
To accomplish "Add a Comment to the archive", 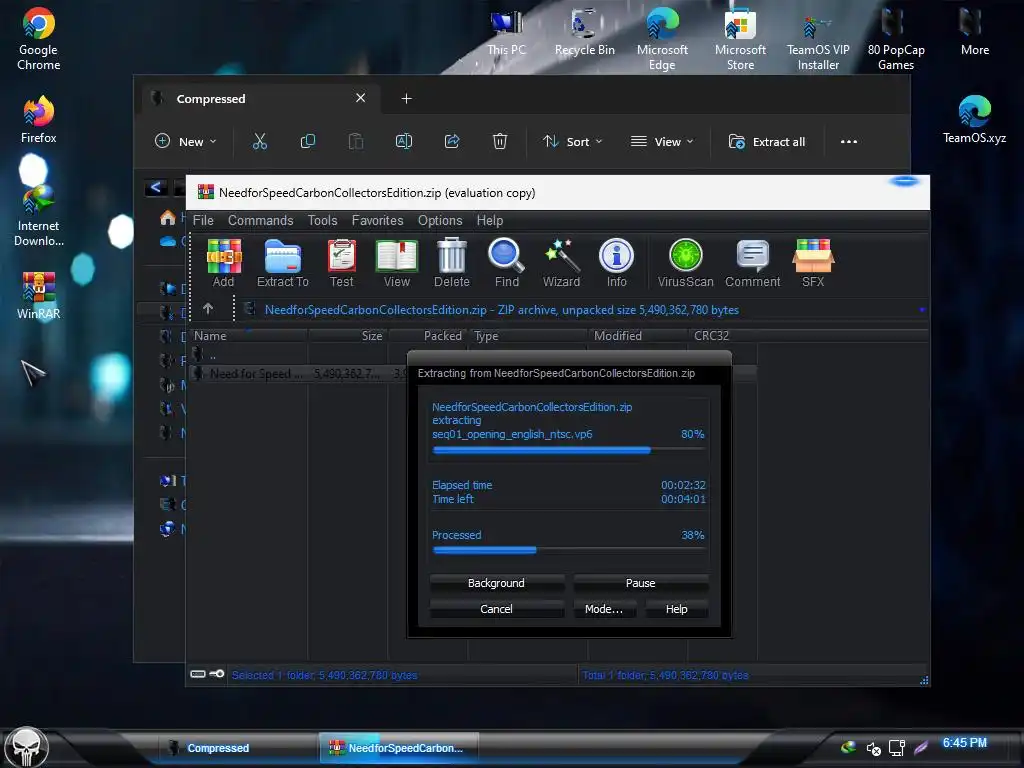I will [x=752, y=263].
